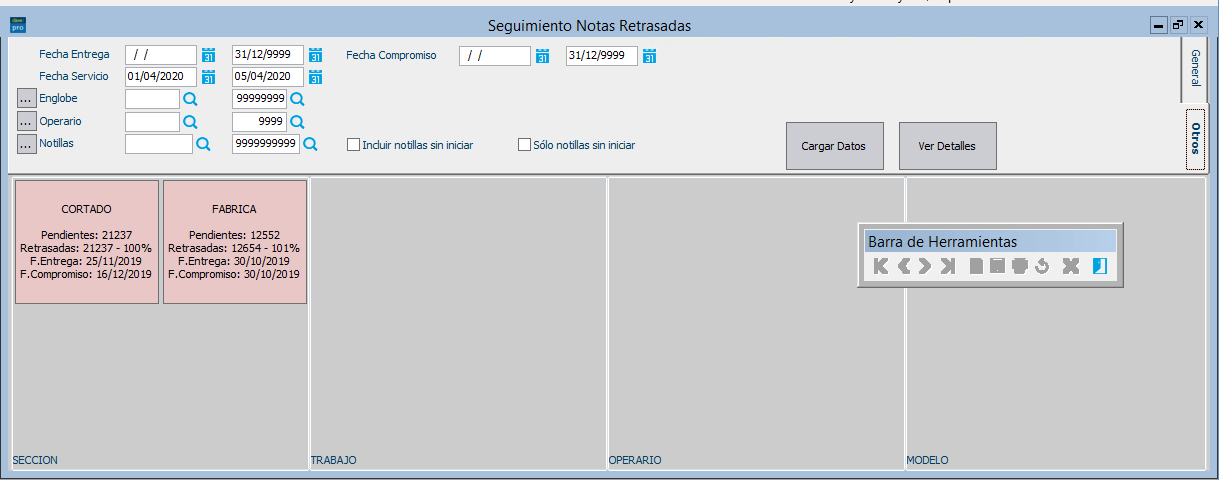Viewport: 1219px width, 480px height.
Task: Click the Barra de Herramientas title bar
Action: pos(990,241)
